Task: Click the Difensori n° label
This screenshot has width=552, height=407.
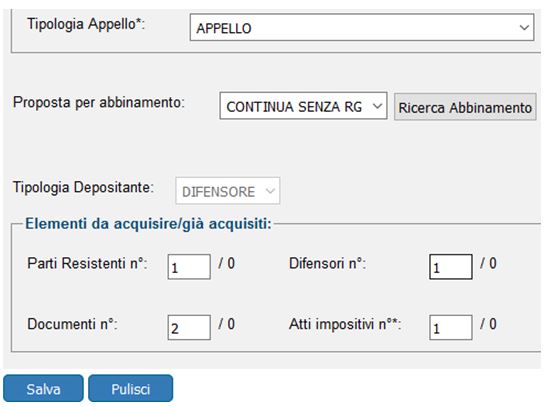Action: [327, 263]
